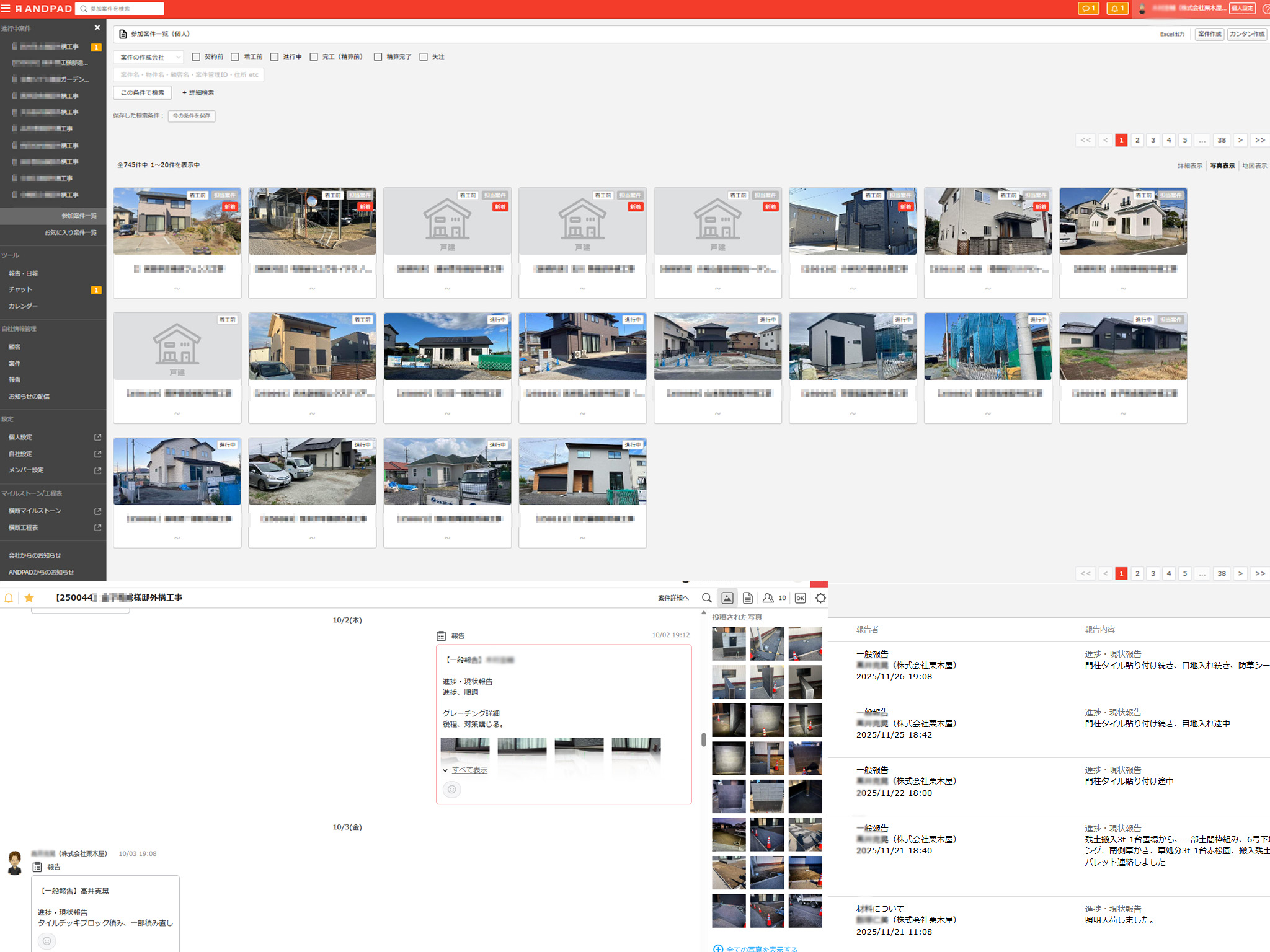Click the この条件で検索 button
This screenshot has height=952, width=1270.
[142, 93]
